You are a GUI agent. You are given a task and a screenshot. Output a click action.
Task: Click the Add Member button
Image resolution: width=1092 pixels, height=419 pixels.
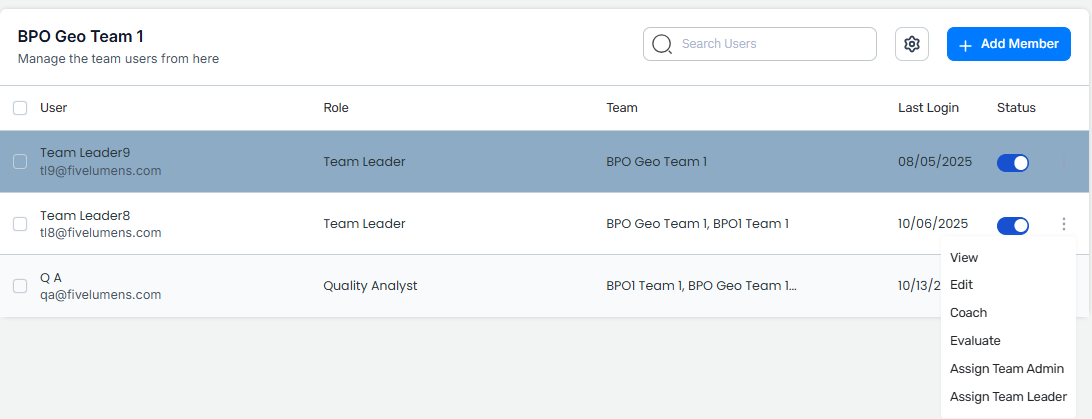[x=1008, y=44]
